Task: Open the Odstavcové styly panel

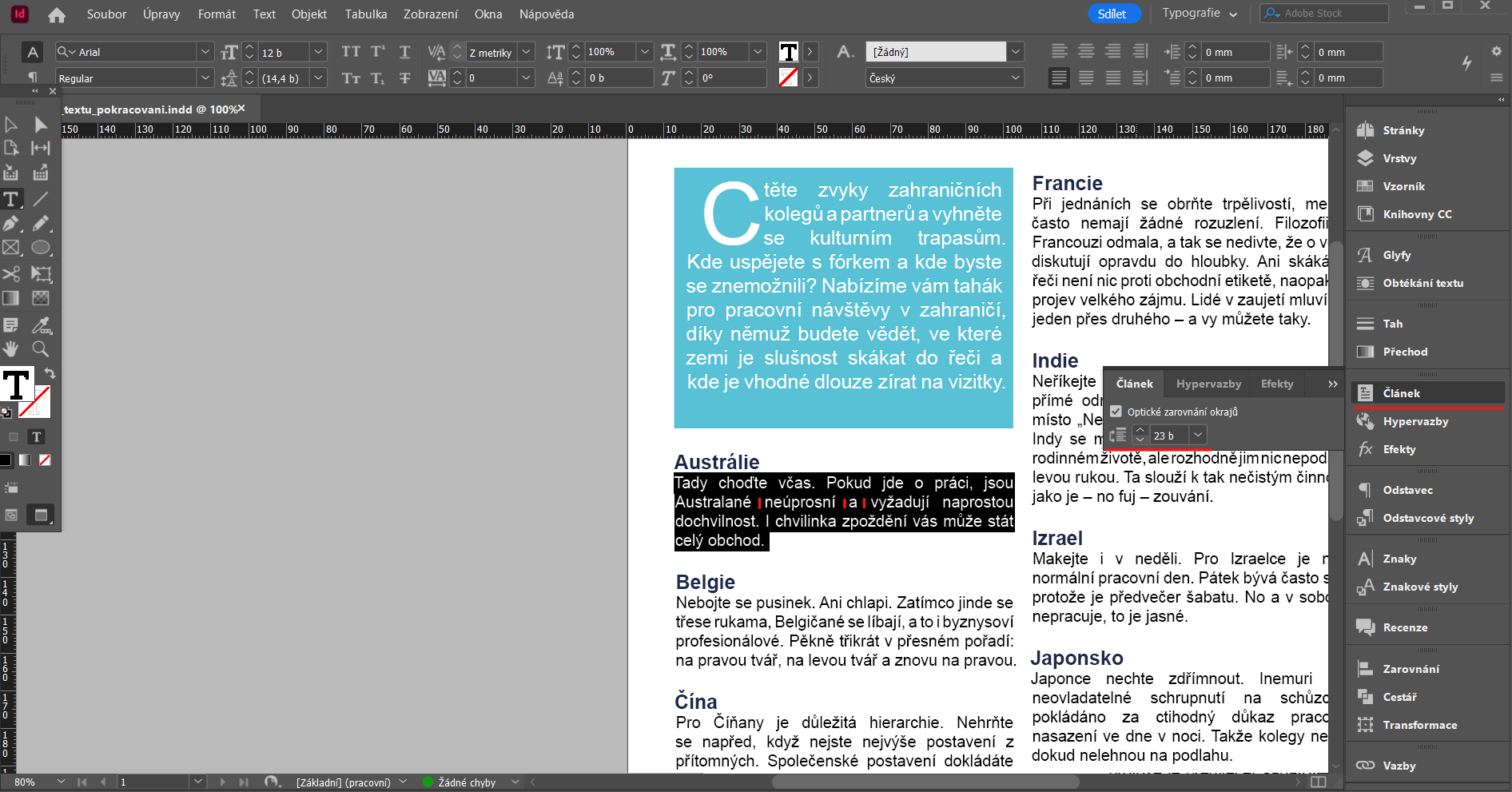Action: point(1428,518)
